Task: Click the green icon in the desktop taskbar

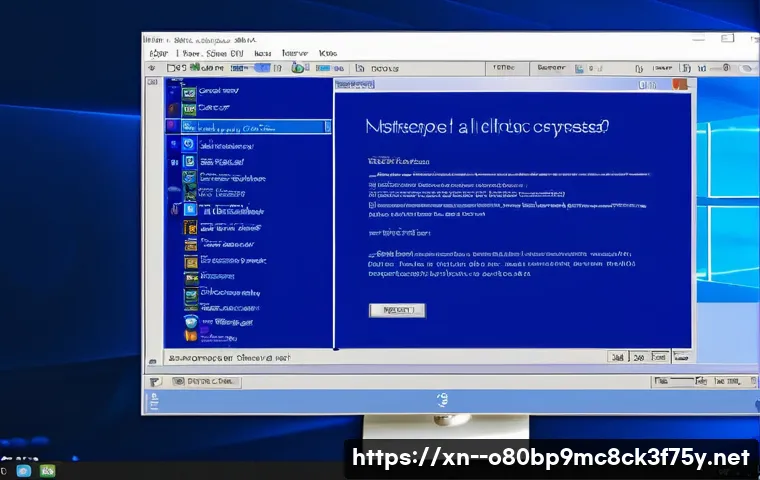Action: tap(47, 470)
